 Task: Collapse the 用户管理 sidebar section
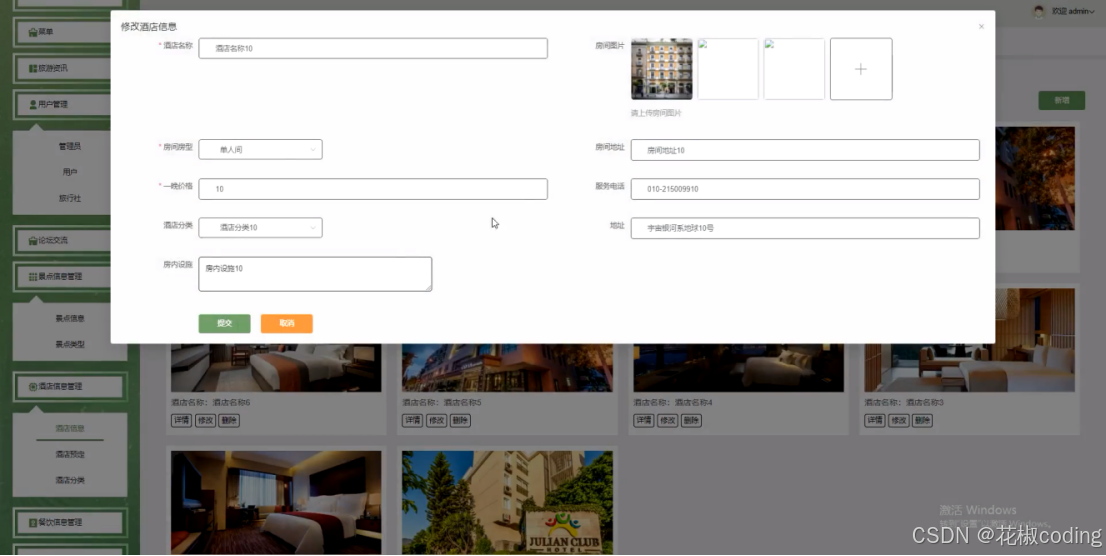coord(69,104)
